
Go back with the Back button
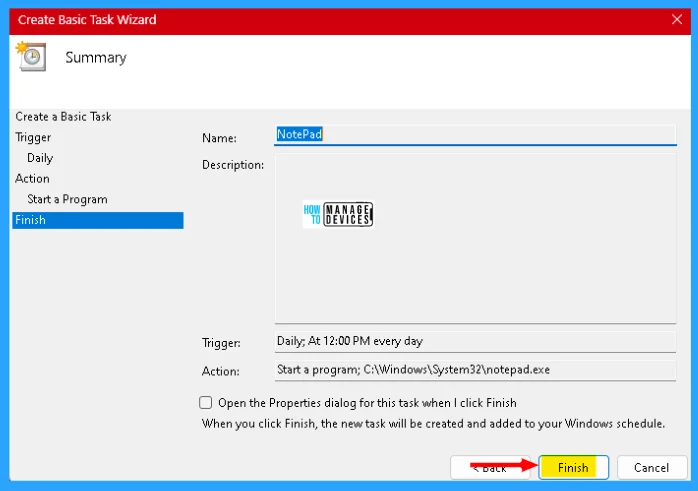point(490,467)
